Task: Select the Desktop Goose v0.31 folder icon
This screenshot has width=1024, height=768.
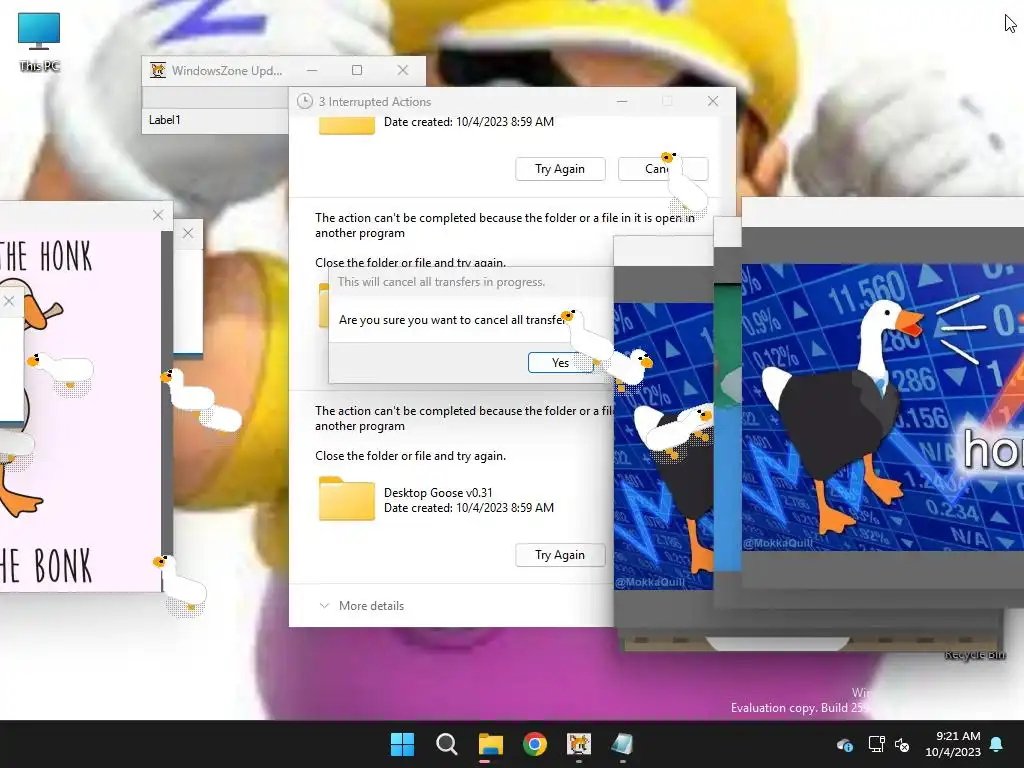Action: pos(346,498)
